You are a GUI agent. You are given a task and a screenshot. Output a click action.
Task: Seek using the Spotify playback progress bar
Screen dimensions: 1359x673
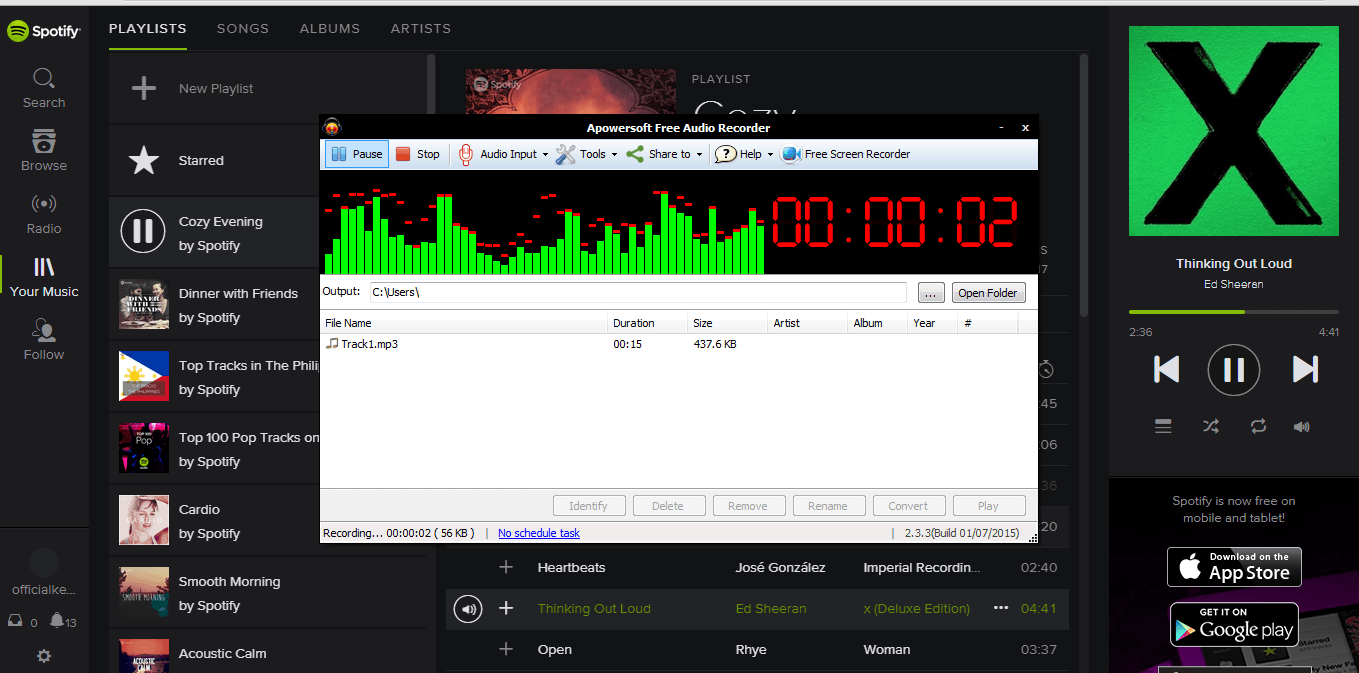pyautogui.click(x=1234, y=312)
